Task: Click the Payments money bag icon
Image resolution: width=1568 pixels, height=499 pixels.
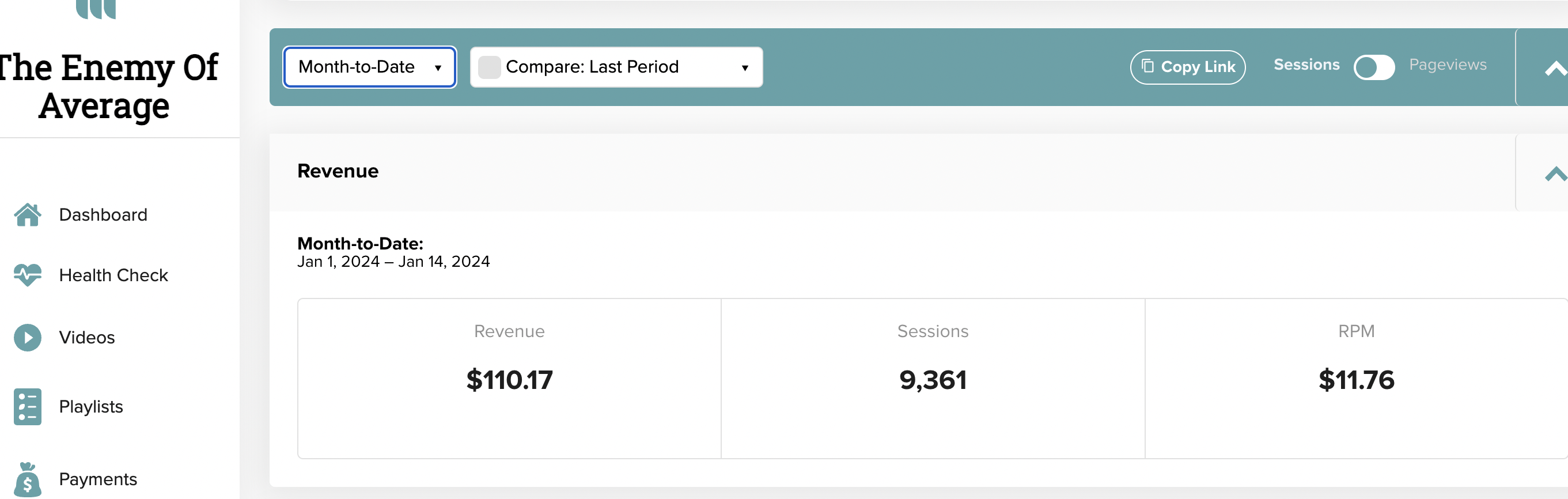Action: pos(28,479)
